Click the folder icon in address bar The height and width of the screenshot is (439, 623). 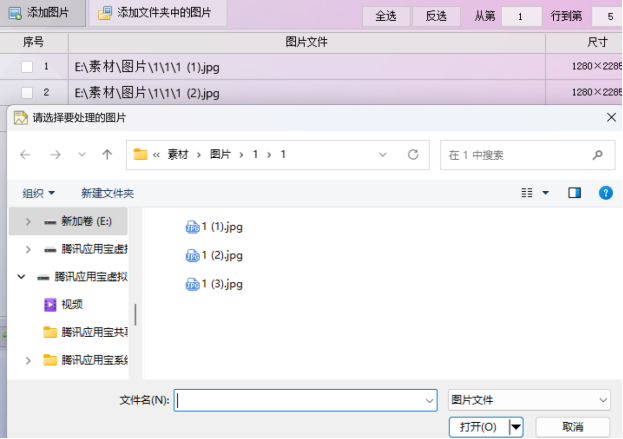click(140, 154)
